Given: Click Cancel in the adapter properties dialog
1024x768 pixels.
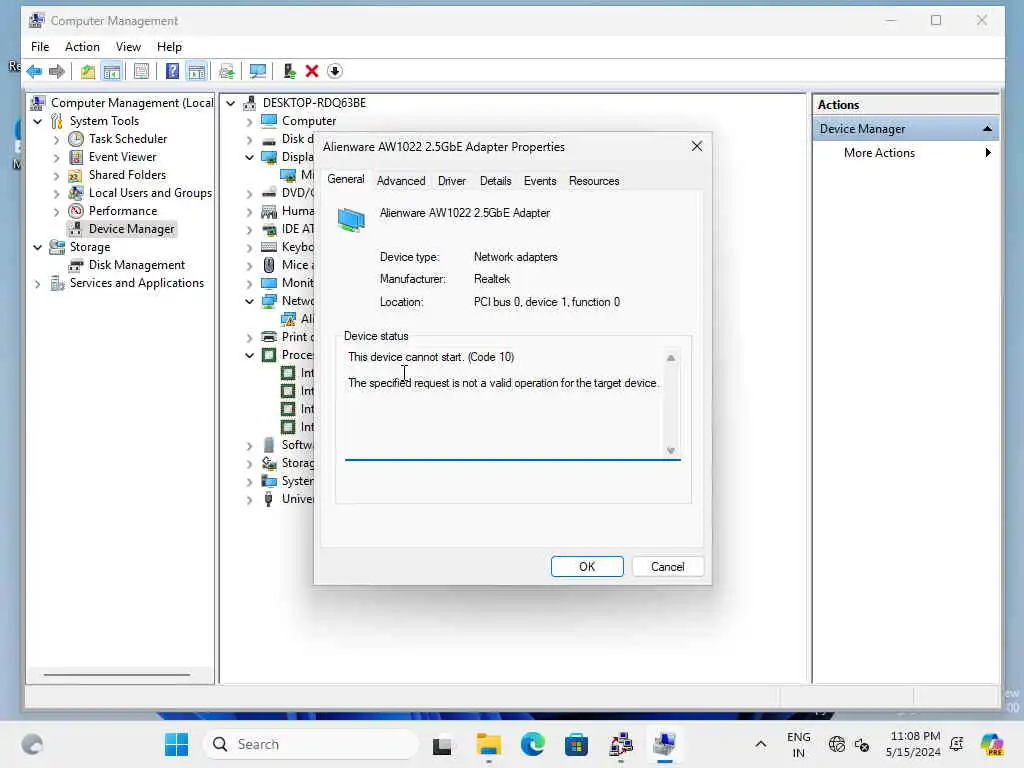Looking at the screenshot, I should 667,567.
